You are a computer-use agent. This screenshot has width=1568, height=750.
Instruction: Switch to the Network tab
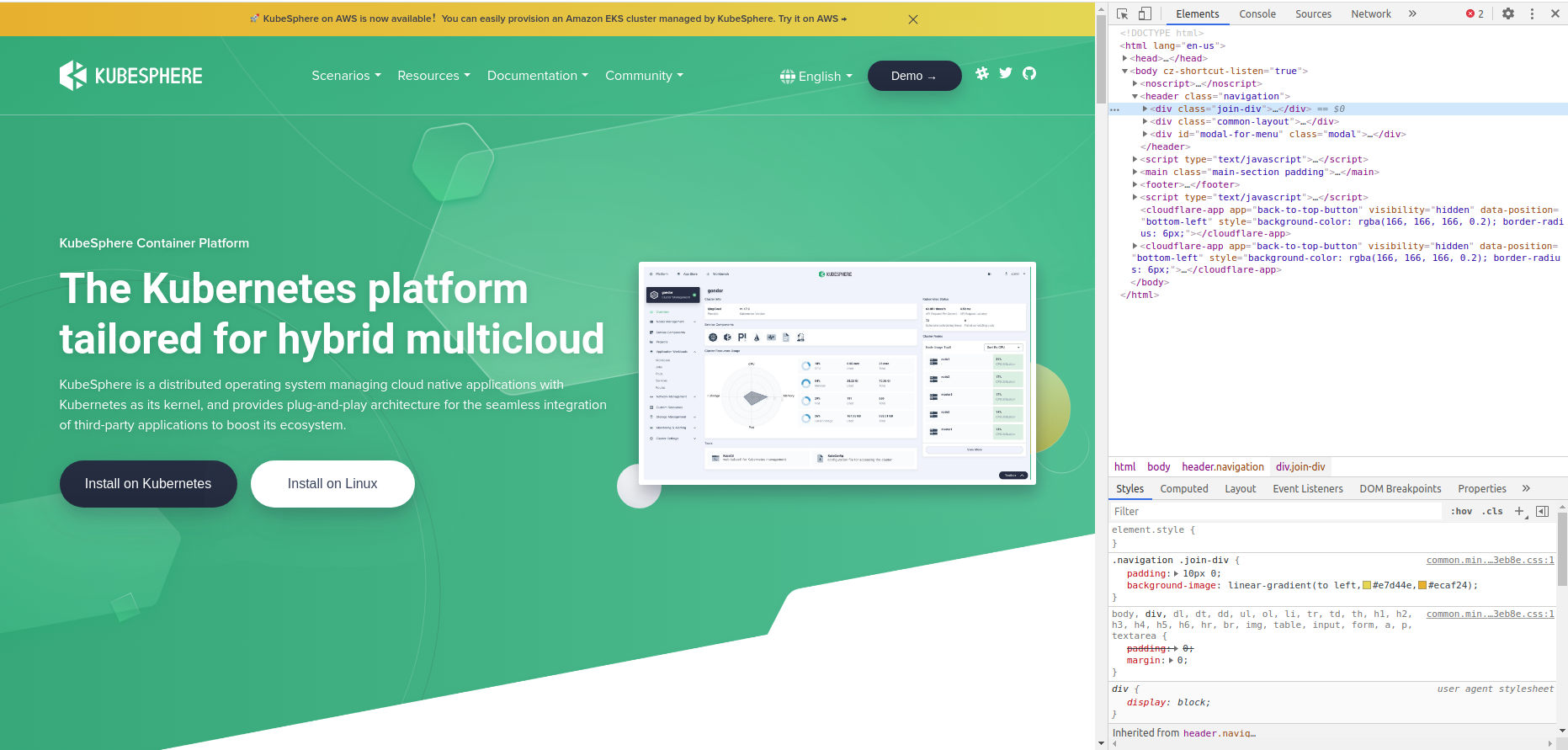coord(1371,13)
